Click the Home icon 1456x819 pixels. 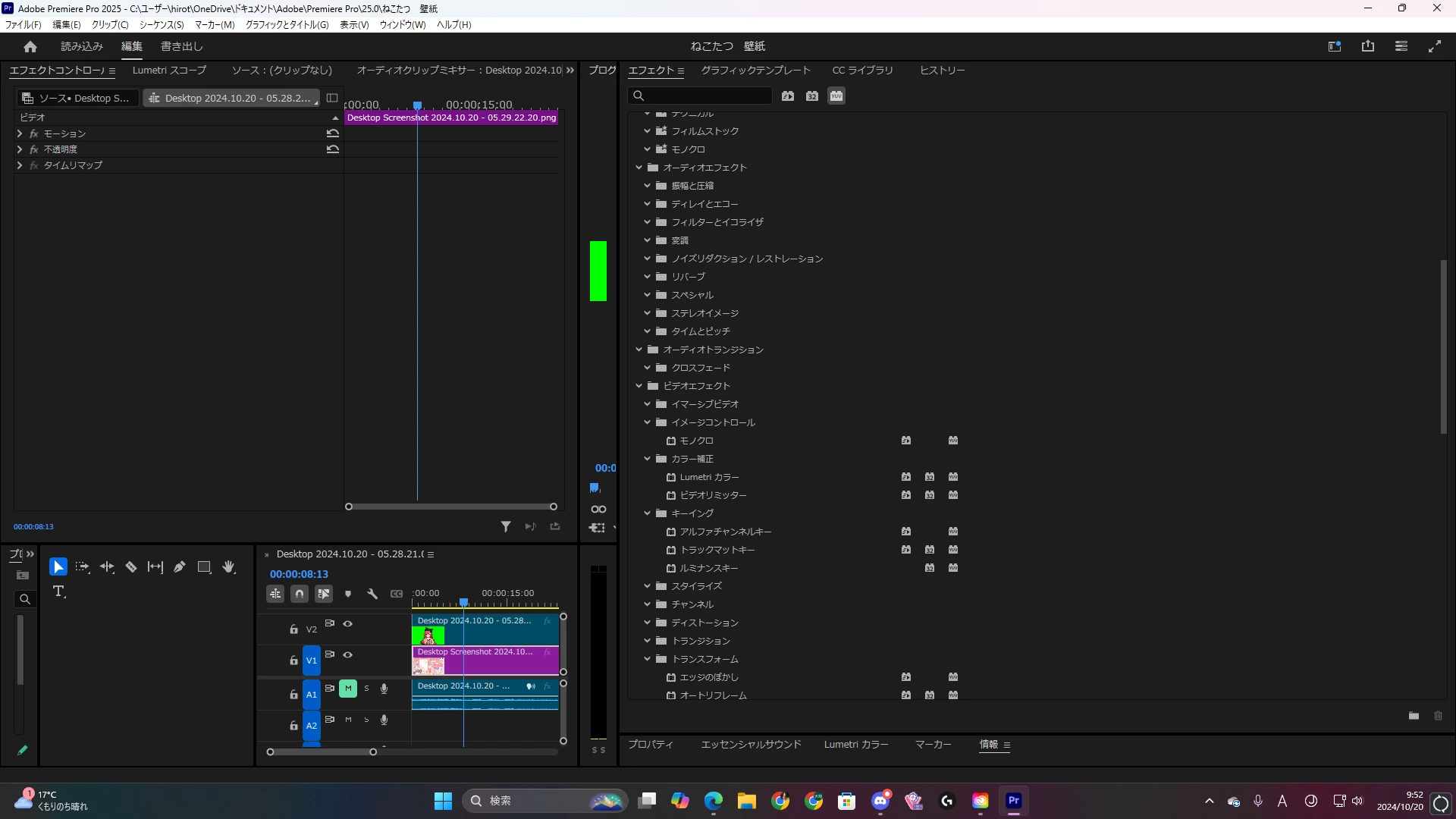point(30,47)
